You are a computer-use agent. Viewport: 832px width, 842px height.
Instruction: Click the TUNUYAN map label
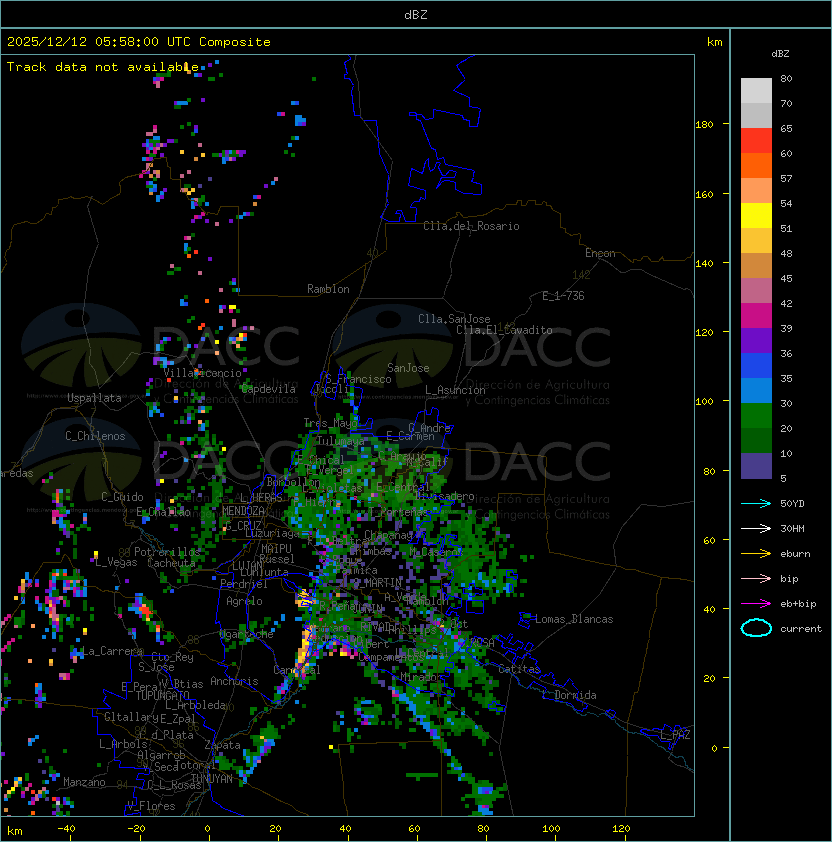click(212, 779)
